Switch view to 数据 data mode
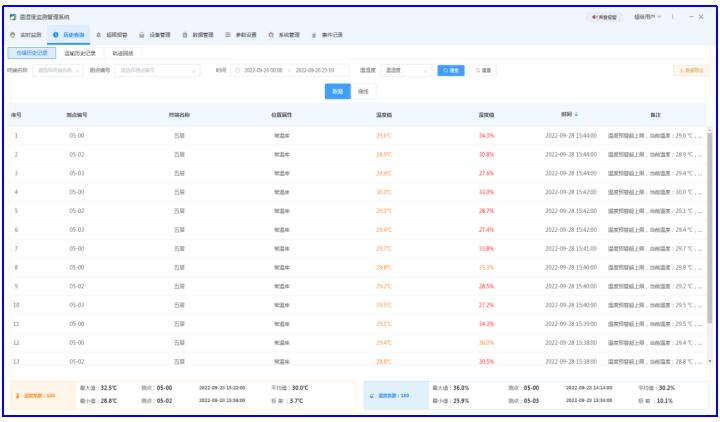The height and width of the screenshot is (422, 720). pyautogui.click(x=338, y=91)
